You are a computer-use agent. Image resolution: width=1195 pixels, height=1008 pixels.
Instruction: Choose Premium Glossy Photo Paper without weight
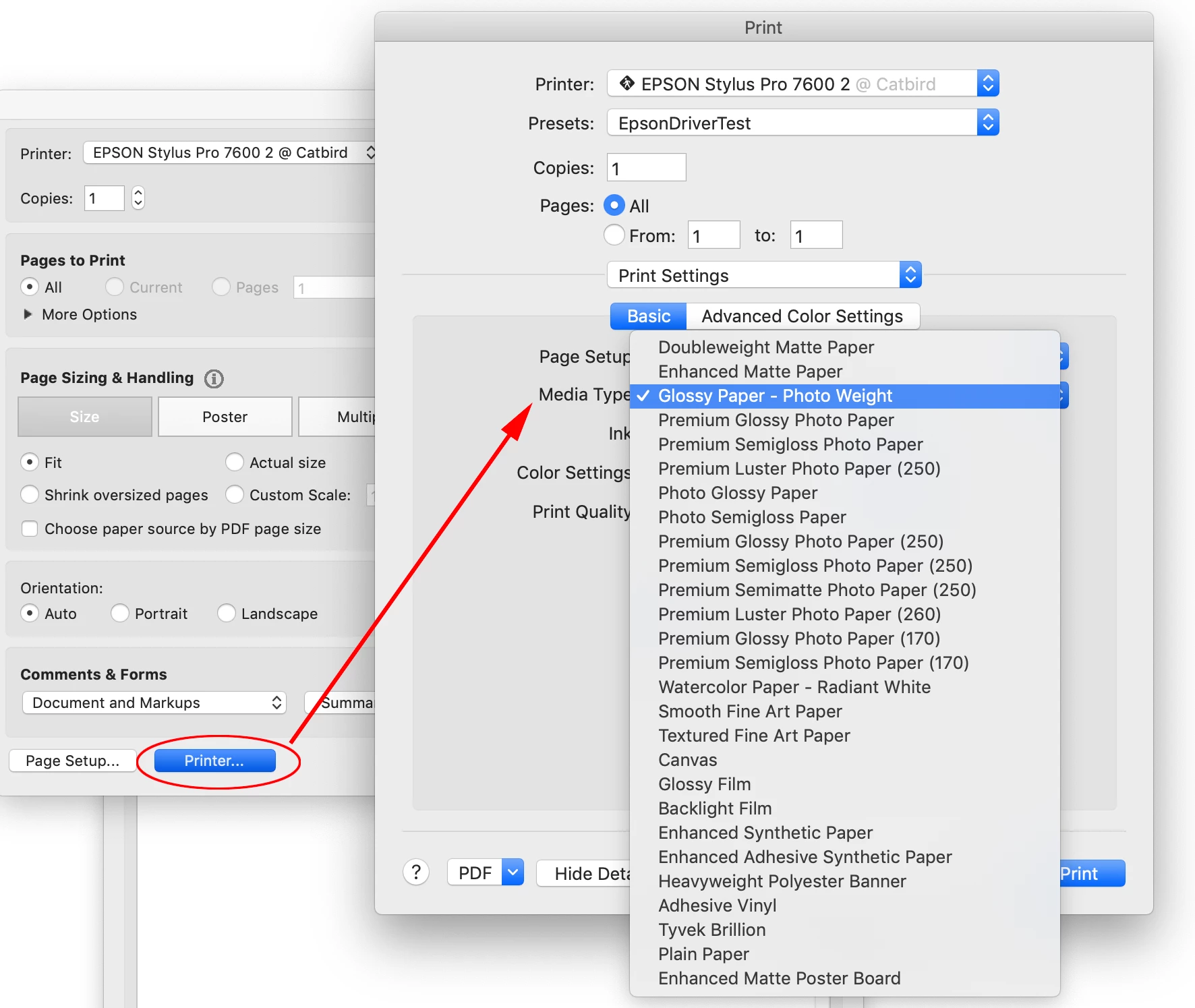pyautogui.click(x=844, y=420)
